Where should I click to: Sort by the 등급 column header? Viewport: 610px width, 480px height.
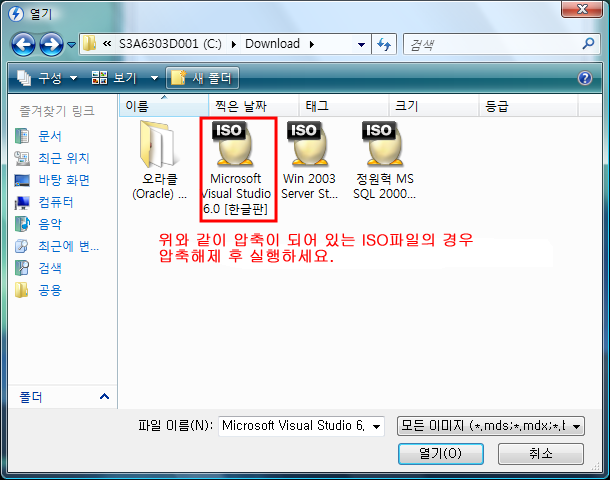[x=528, y=106]
